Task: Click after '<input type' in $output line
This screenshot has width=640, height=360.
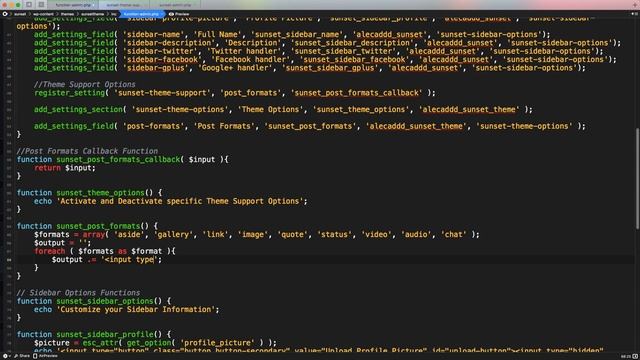Action: (x=154, y=260)
